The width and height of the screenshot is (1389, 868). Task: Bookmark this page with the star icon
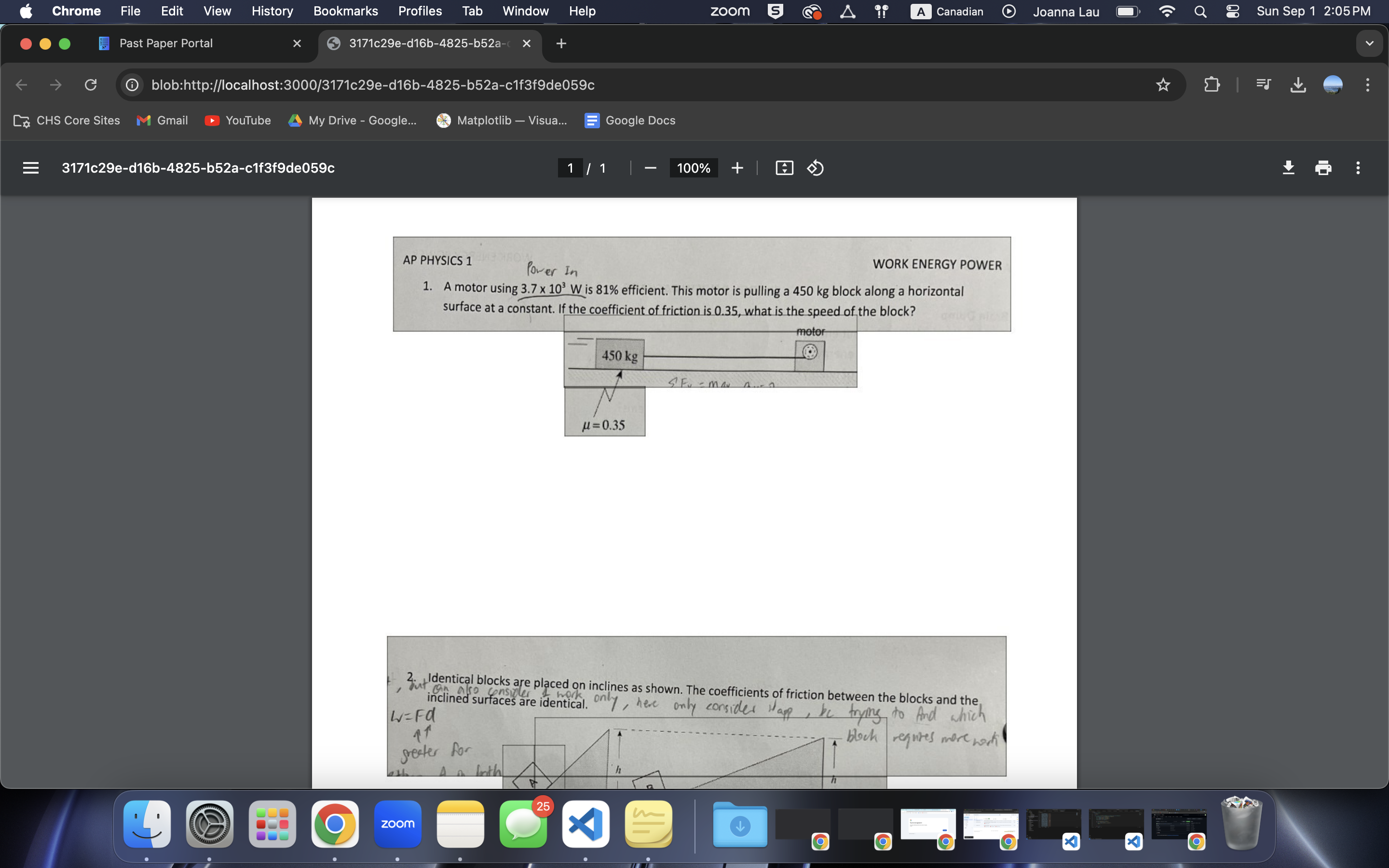(x=1163, y=85)
